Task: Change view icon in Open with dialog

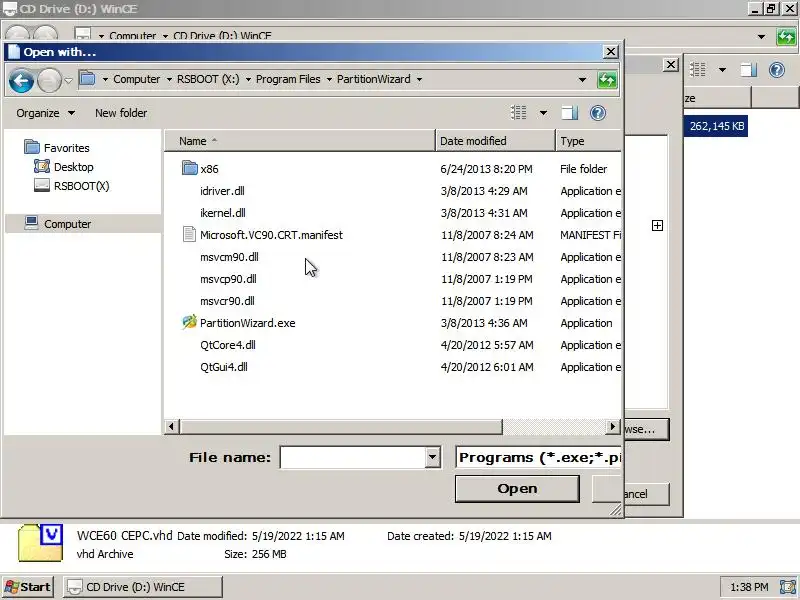Action: (x=518, y=113)
